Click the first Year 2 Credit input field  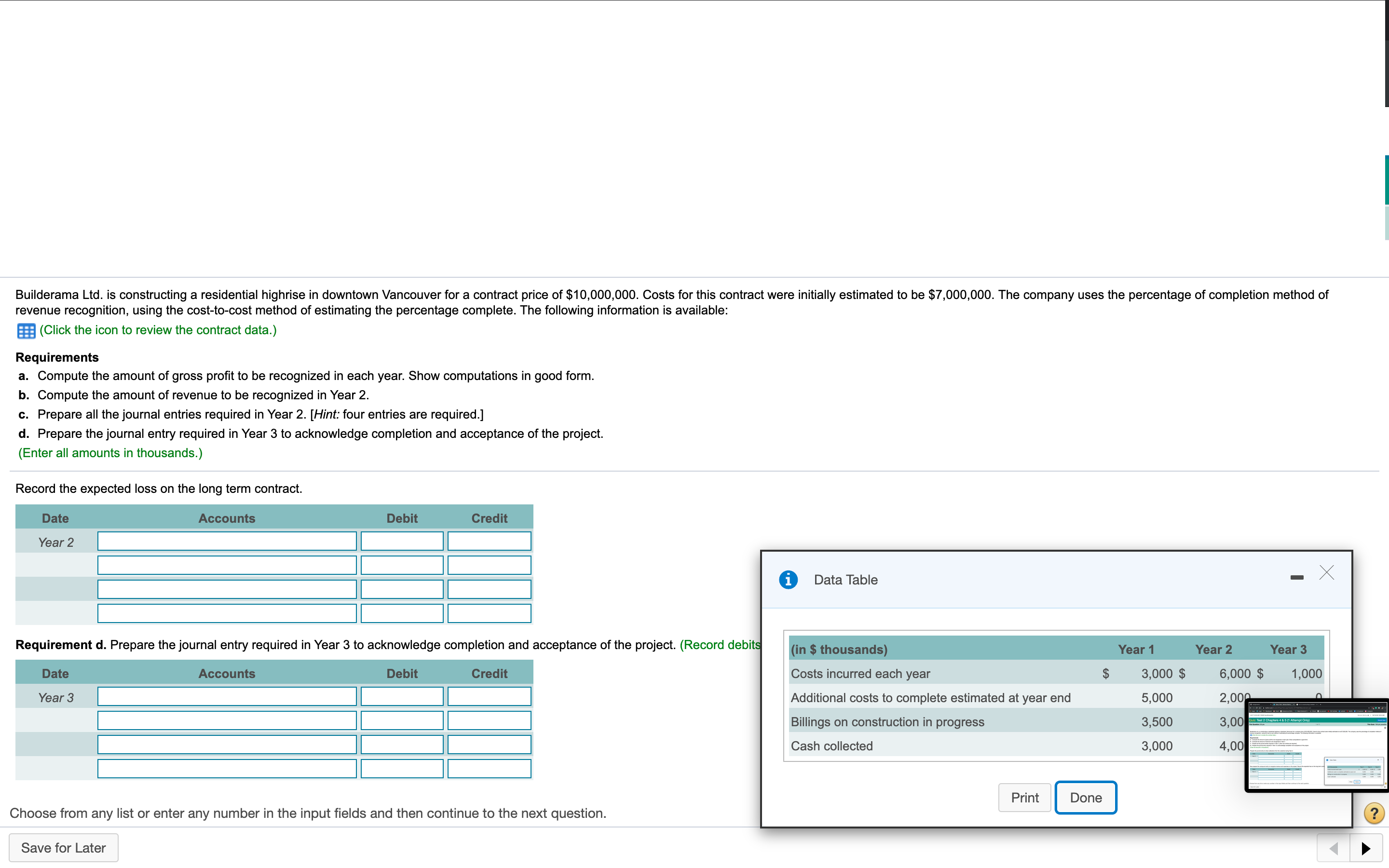[489, 541]
